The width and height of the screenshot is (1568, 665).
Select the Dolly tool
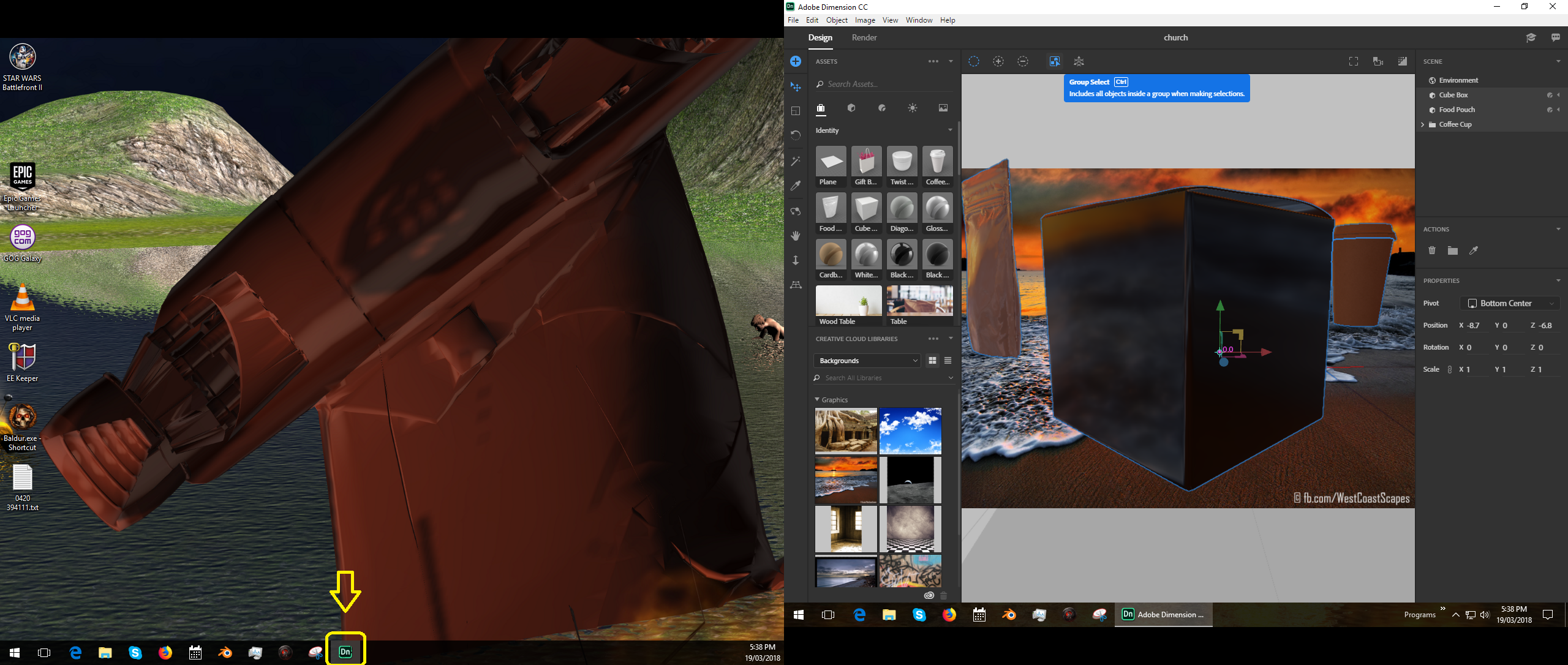coord(796,260)
